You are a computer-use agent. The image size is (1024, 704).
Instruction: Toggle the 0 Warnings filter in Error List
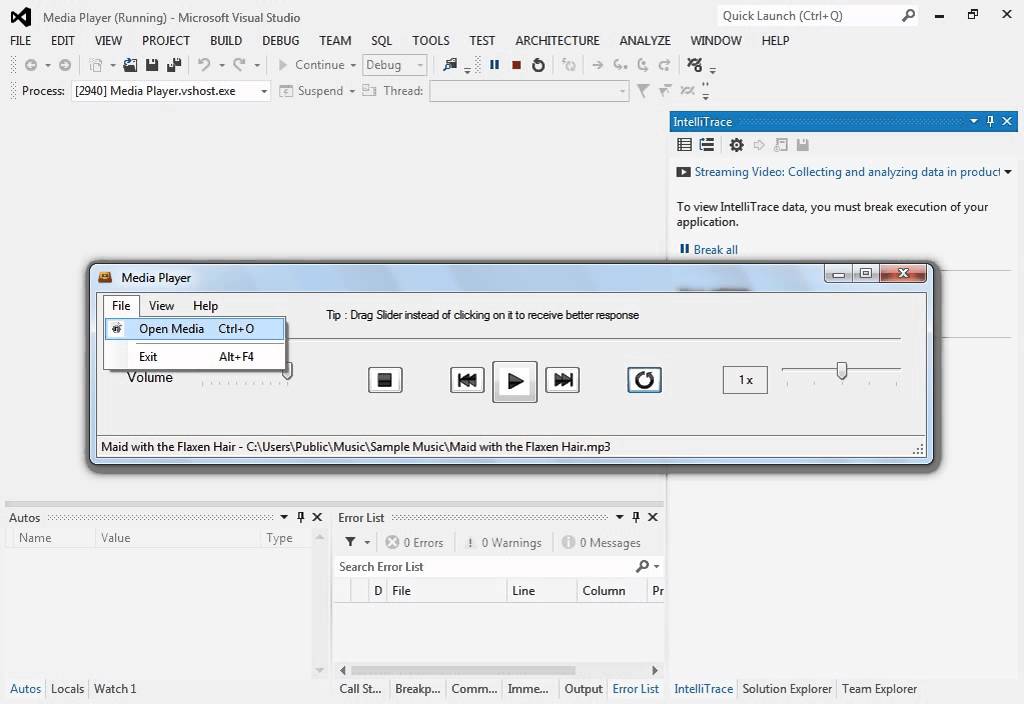pos(503,543)
